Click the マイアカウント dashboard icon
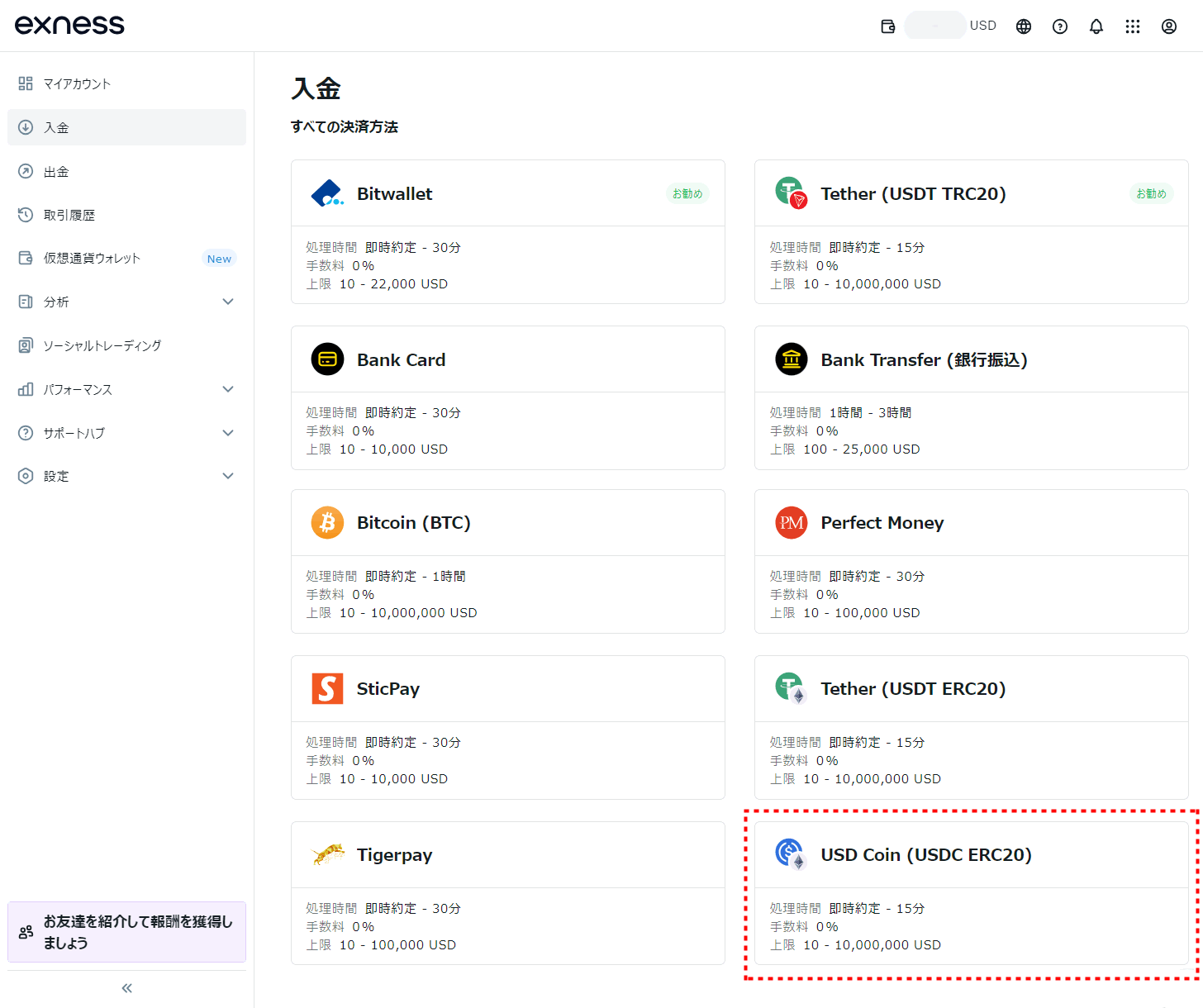 26,83
